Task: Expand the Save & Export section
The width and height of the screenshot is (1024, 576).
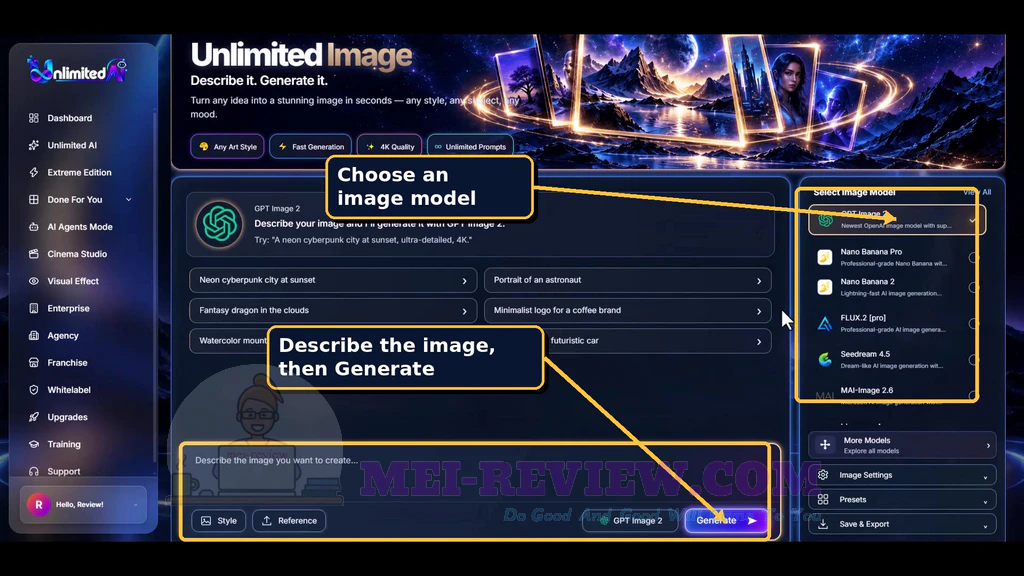Action: (902, 524)
